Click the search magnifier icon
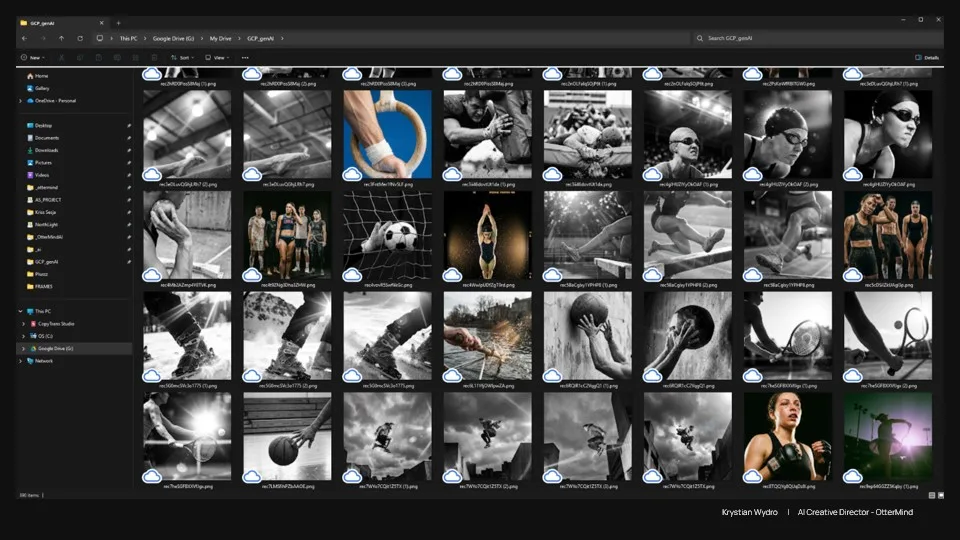This screenshot has height=540, width=960. coord(700,38)
